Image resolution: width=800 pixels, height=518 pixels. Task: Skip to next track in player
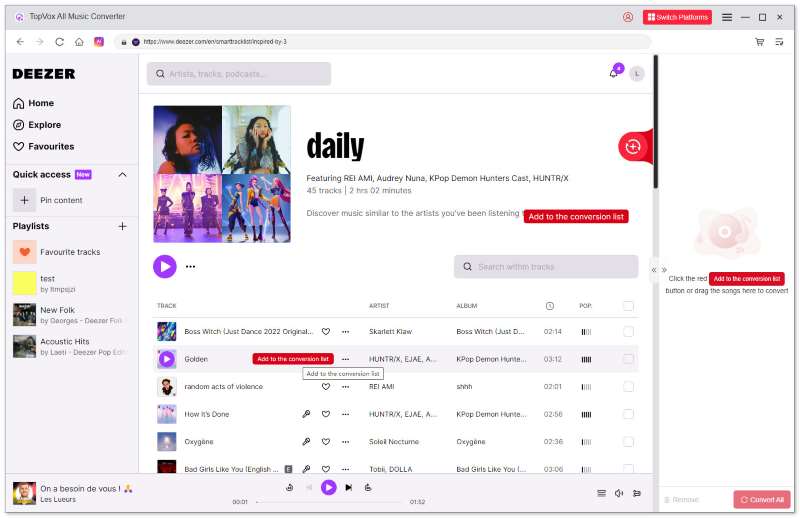tap(348, 488)
